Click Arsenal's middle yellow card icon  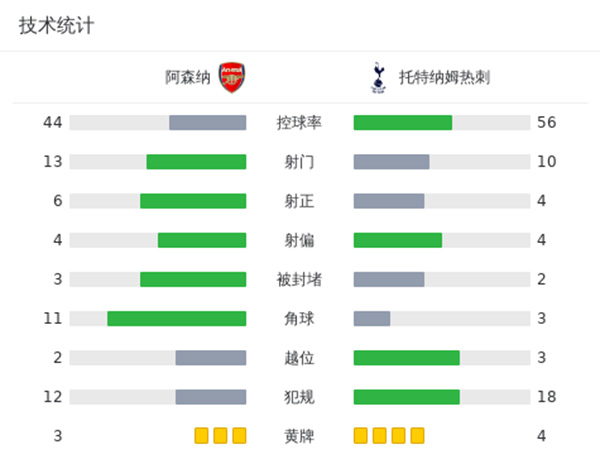click(220, 435)
